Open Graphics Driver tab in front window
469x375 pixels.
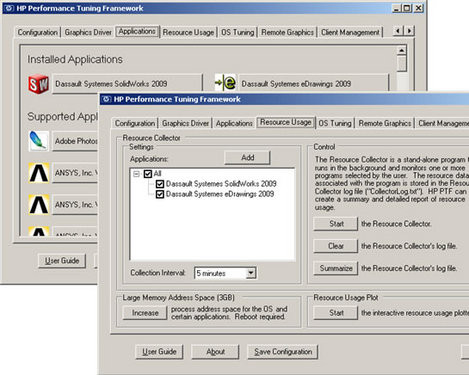(x=185, y=123)
